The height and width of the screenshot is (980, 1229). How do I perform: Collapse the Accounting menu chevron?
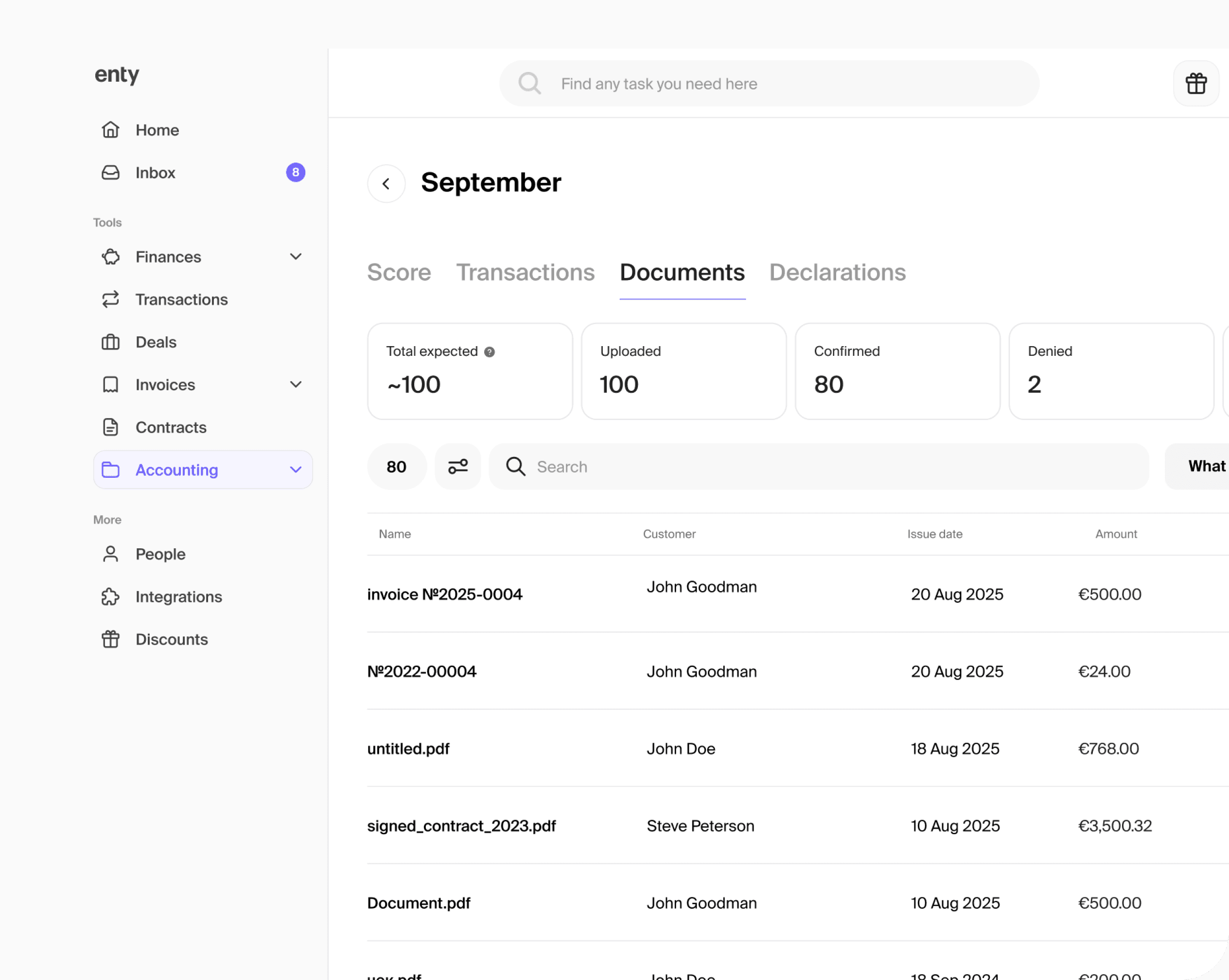click(295, 470)
